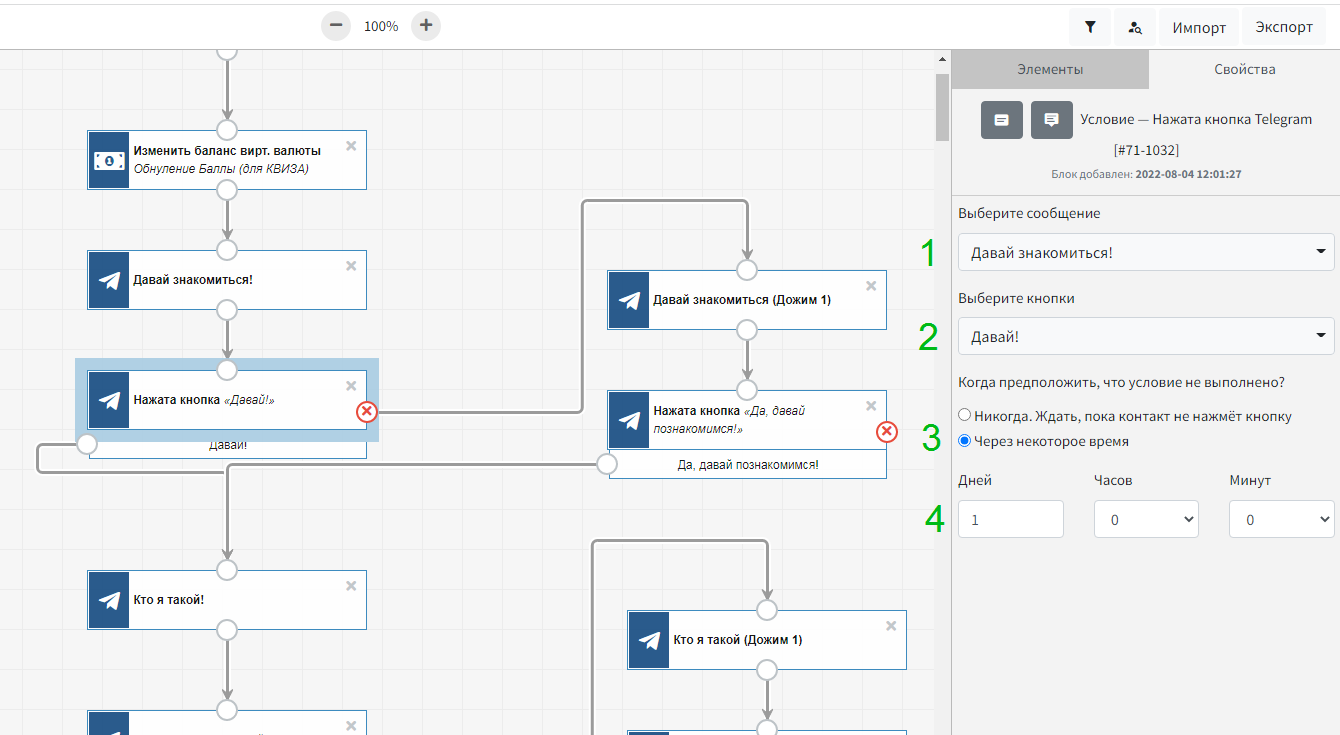Viewport: 1340px width, 735px height.
Task: Delete the «Кто я такой!» block
Action: pyautogui.click(x=351, y=586)
